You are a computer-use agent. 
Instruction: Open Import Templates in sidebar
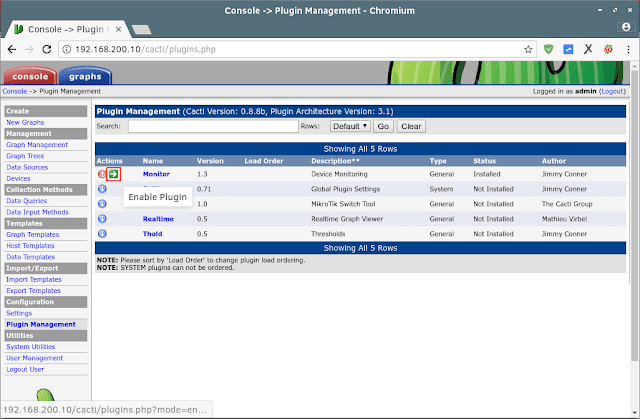pos(34,279)
